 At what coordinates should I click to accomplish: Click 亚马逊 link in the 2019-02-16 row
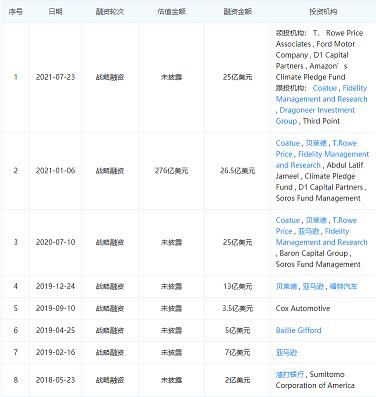coord(286,352)
